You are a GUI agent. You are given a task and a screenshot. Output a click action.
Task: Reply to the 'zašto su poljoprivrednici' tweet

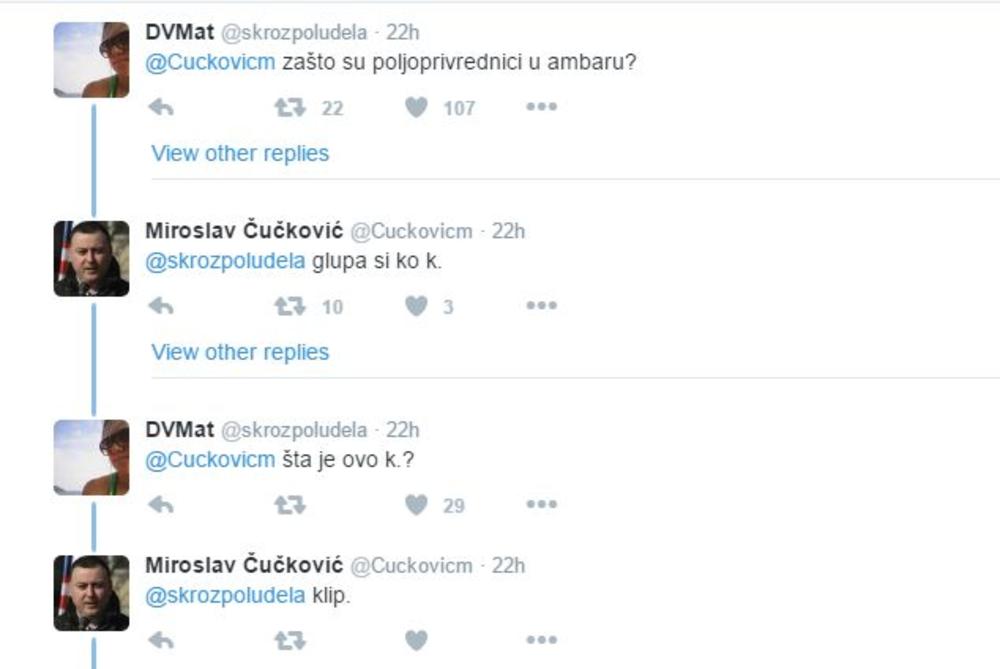pyautogui.click(x=161, y=107)
